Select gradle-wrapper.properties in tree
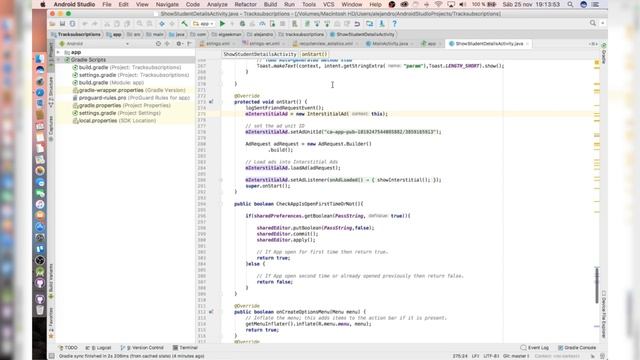The image size is (640, 360). pos(129,90)
